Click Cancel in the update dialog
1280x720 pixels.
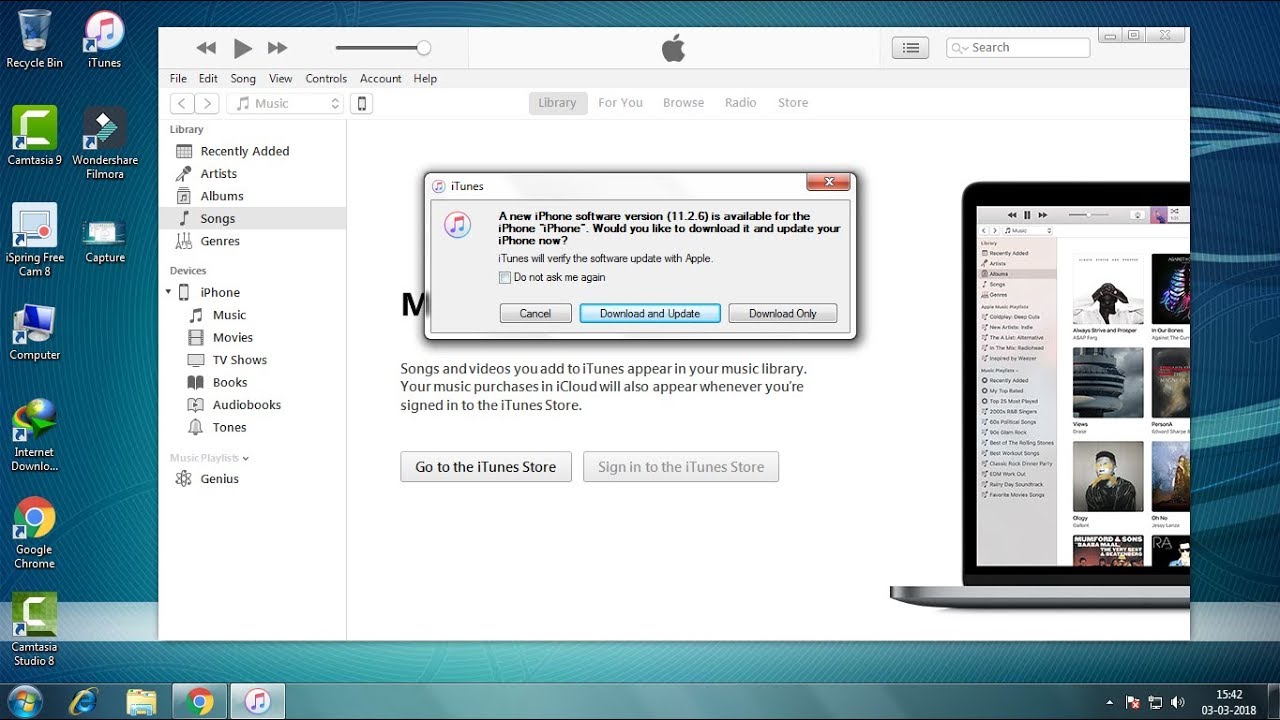pos(535,313)
